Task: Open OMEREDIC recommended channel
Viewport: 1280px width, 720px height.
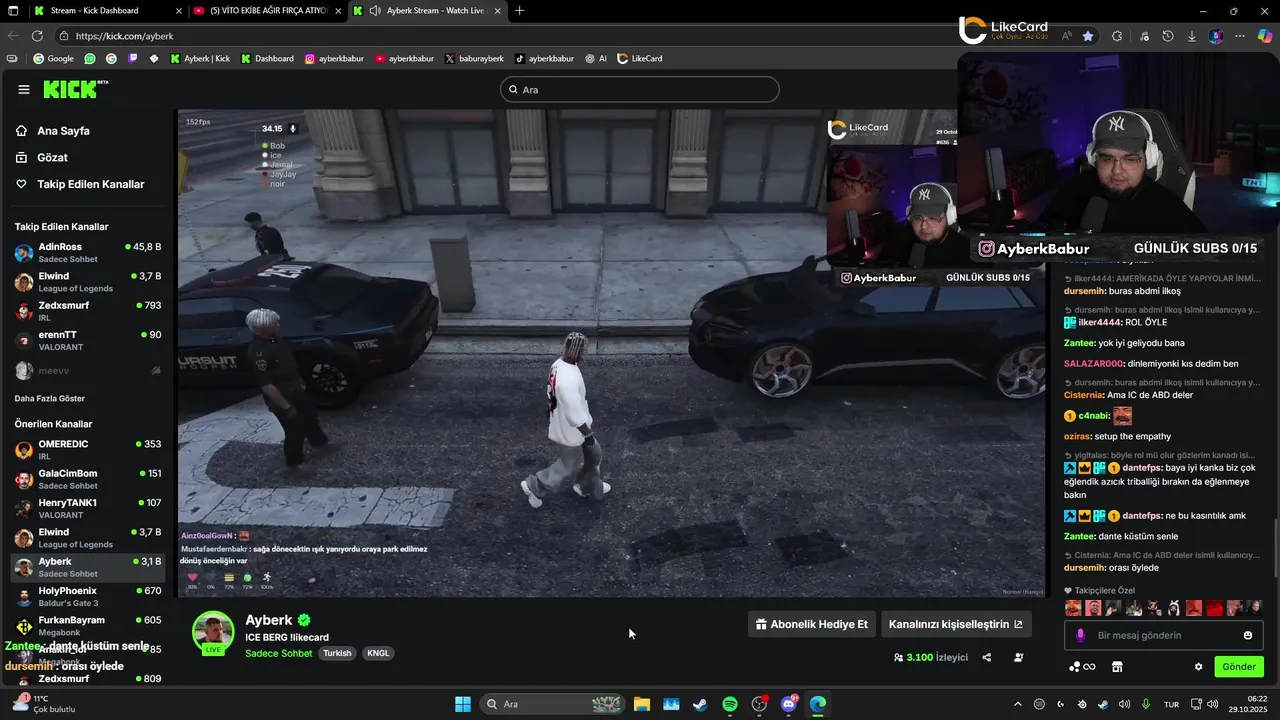Action: tap(88, 450)
